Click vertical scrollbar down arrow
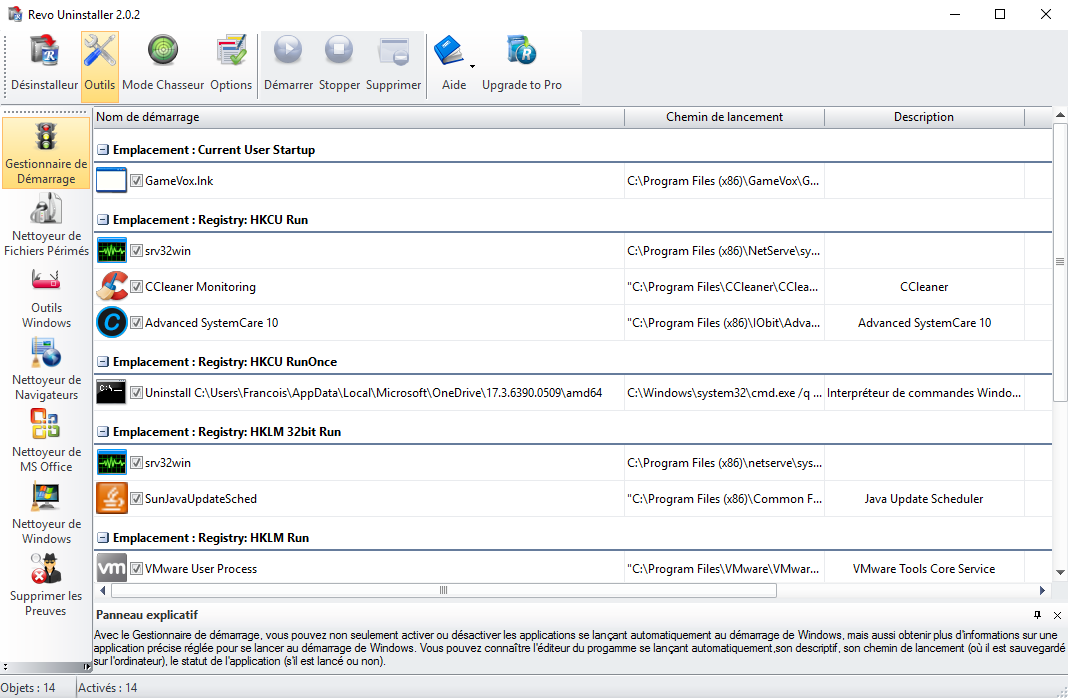 tap(1060, 573)
